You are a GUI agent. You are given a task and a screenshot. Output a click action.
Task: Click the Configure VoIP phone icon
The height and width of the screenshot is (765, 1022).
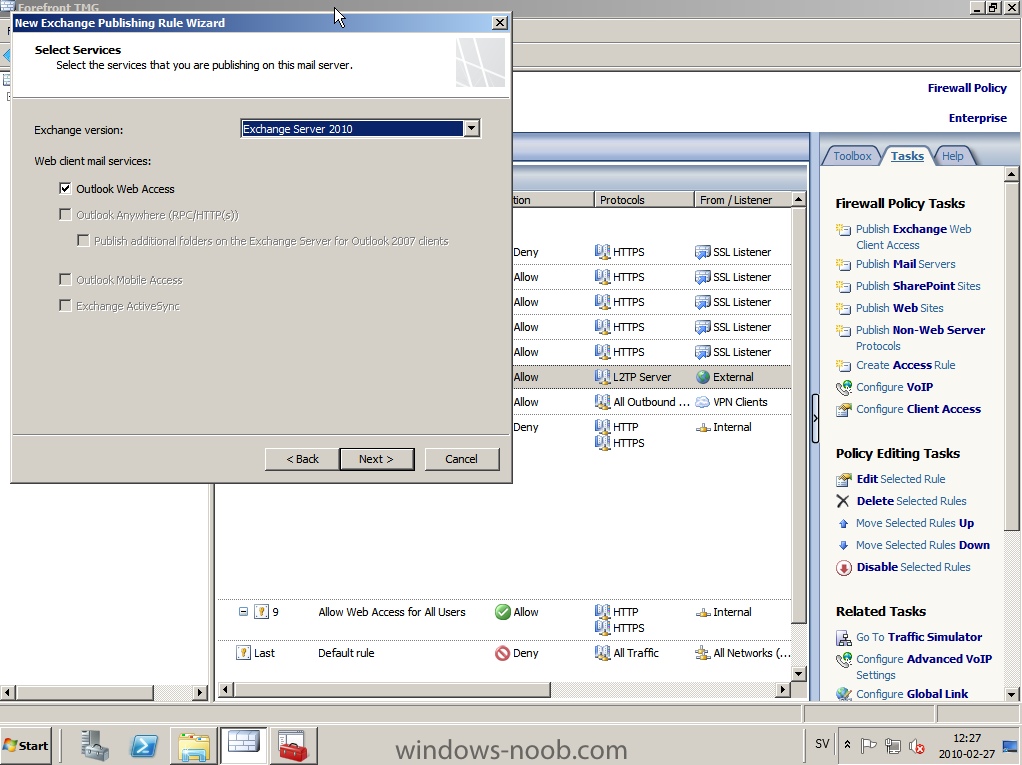[x=844, y=388]
